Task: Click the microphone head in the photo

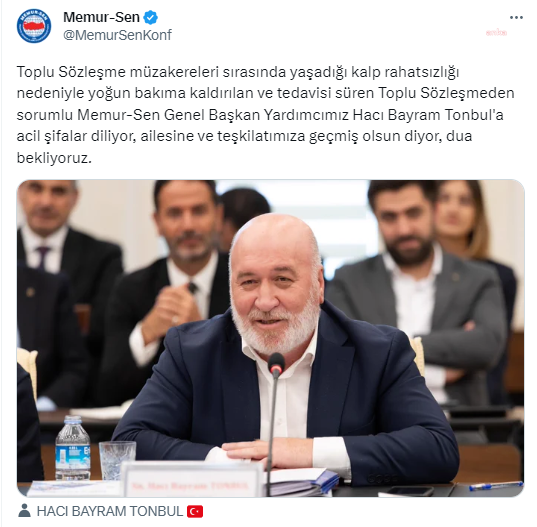Action: pos(276,365)
